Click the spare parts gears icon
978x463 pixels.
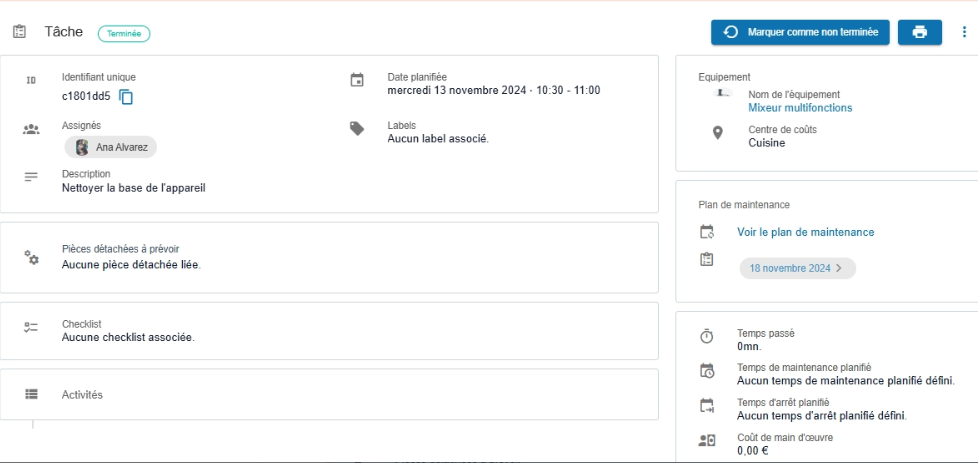point(32,257)
